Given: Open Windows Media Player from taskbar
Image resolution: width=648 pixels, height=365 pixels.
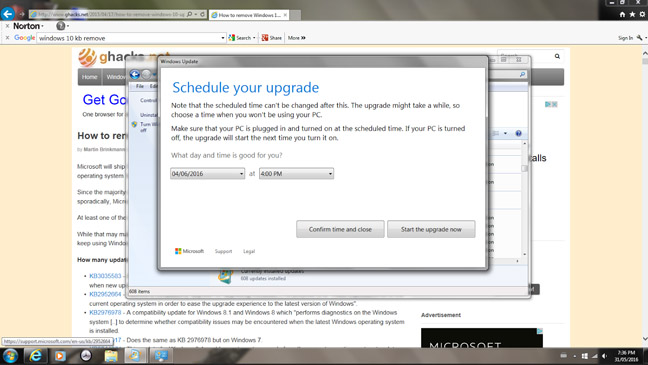Looking at the screenshot, I should point(60,356).
